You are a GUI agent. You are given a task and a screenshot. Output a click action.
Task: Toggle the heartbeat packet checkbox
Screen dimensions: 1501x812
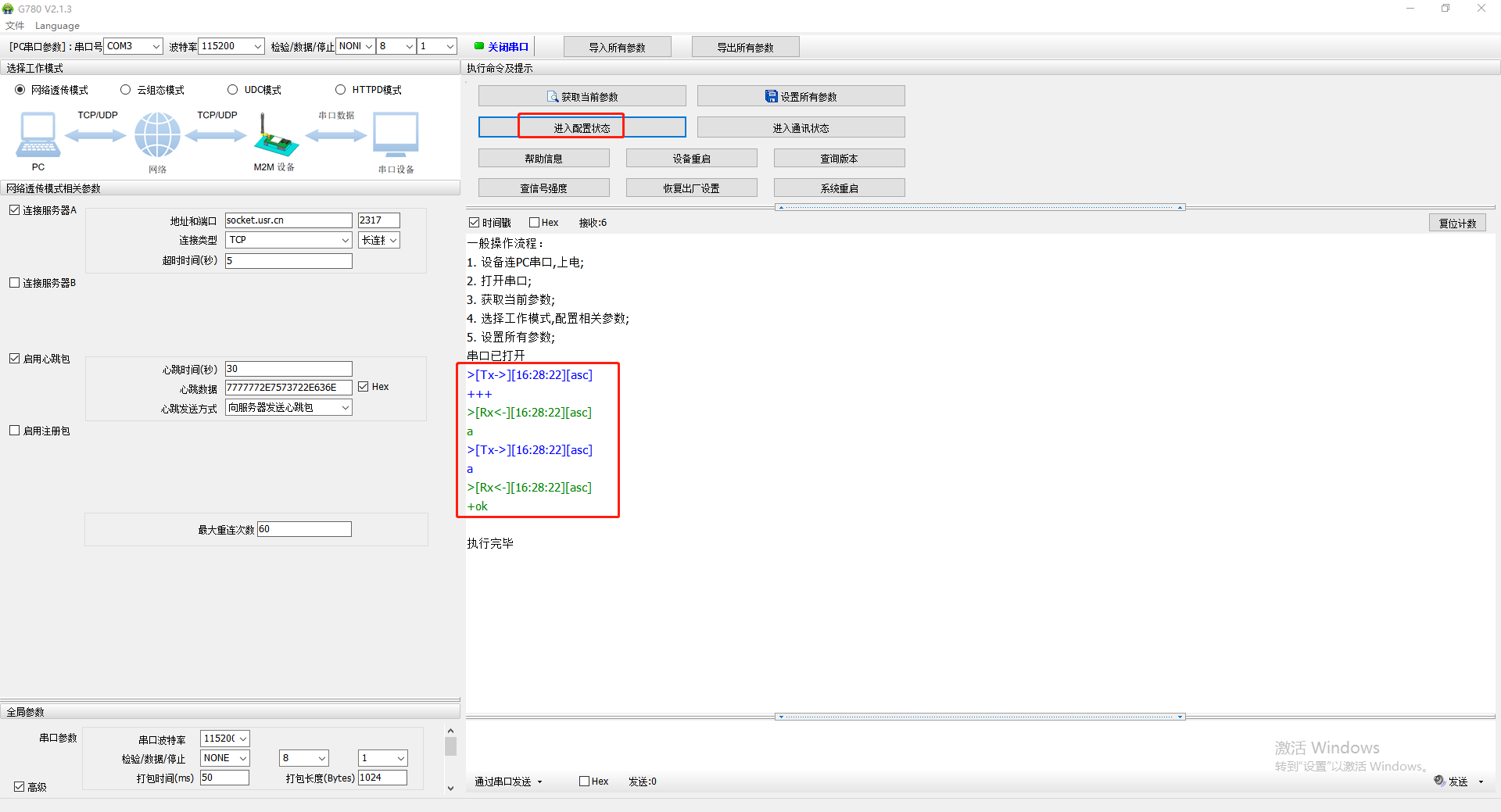pyautogui.click(x=15, y=359)
